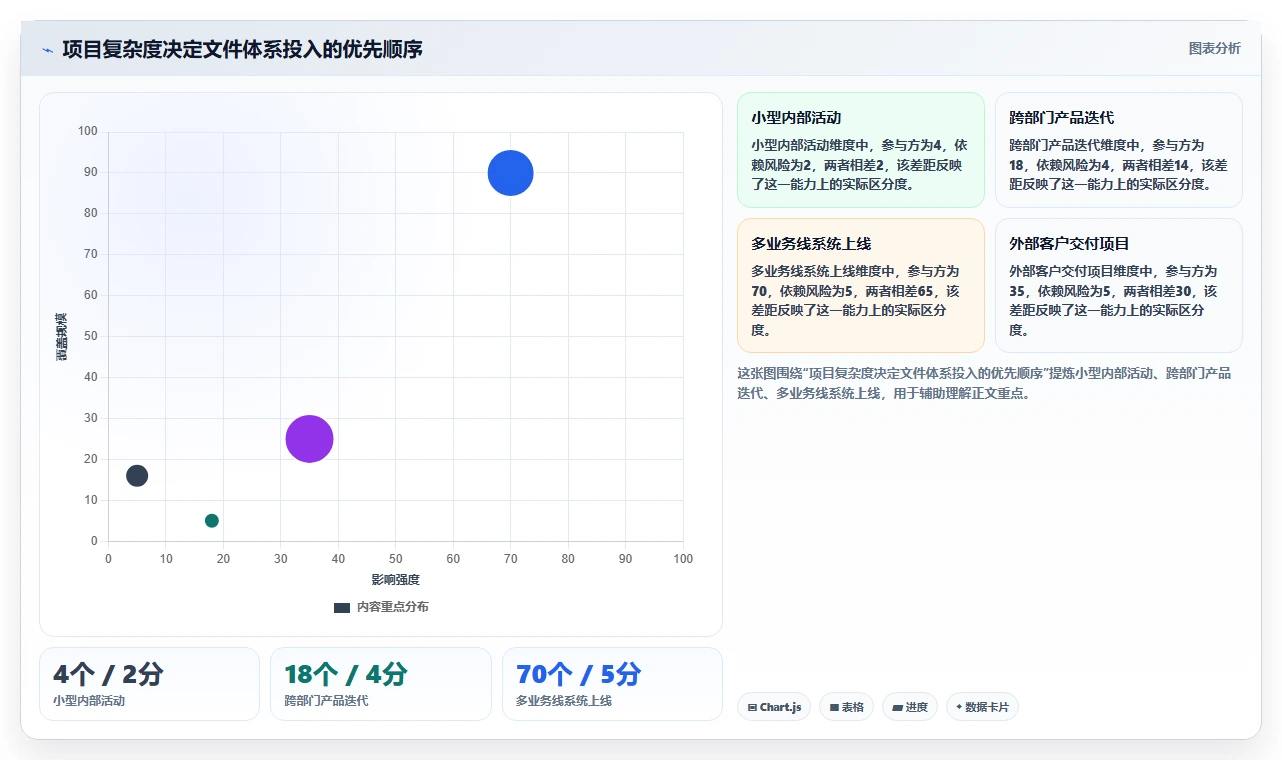Viewport: 1282px width, 760px height.
Task: Select the 外部客户交付项目 insight card
Action: 1119,286
